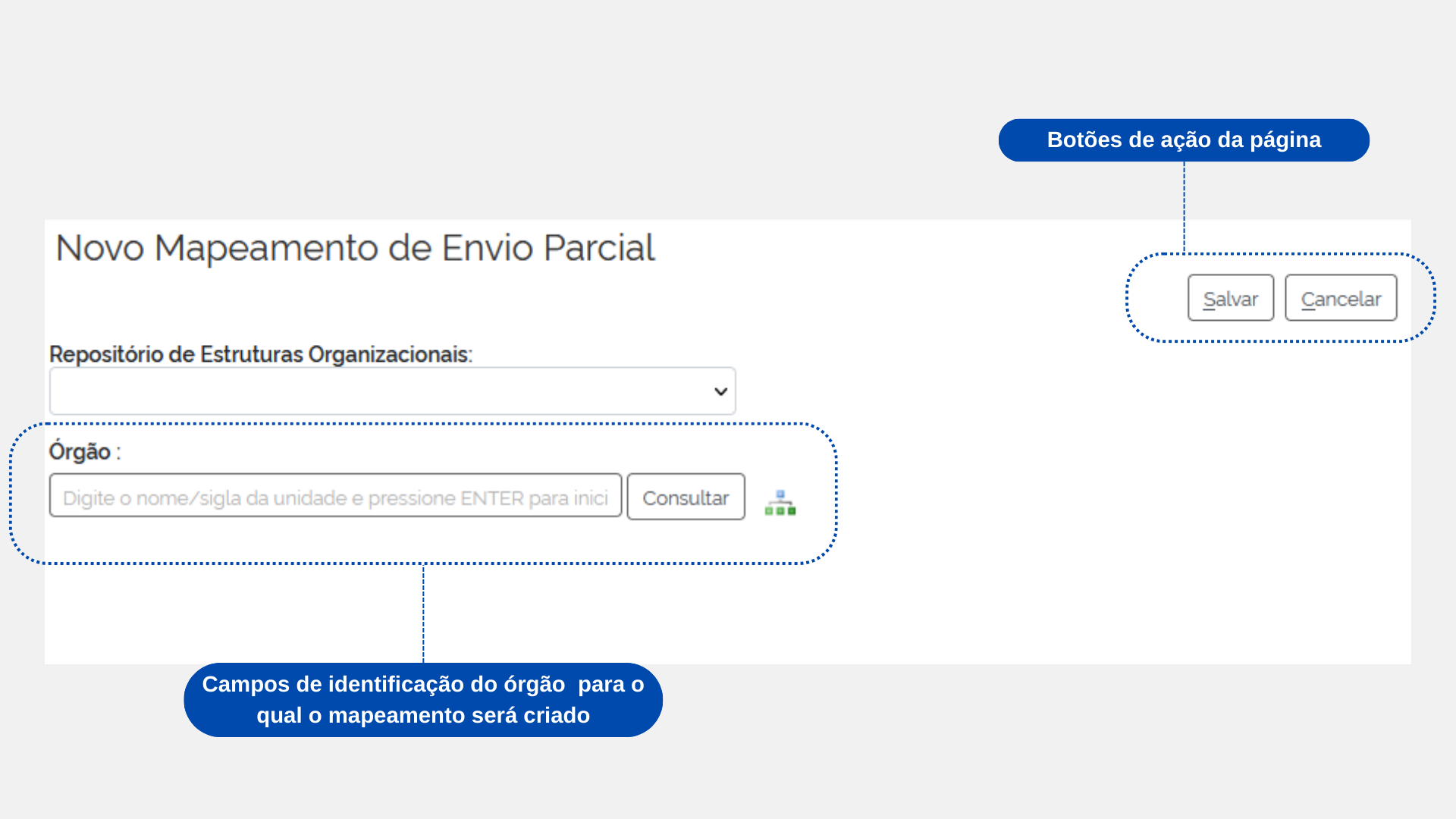Click the dashed connector above the bottom callout
This screenshot has height=819, width=1456.
click(423, 614)
